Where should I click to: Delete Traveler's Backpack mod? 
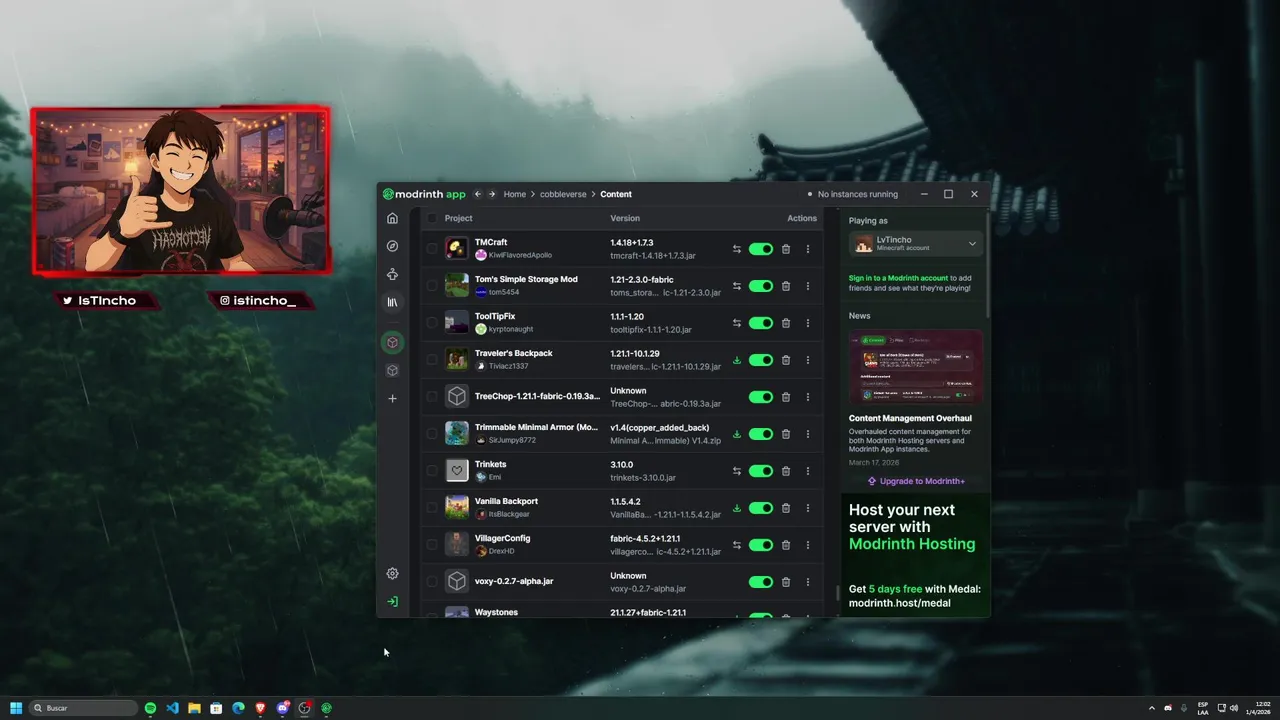(x=786, y=360)
